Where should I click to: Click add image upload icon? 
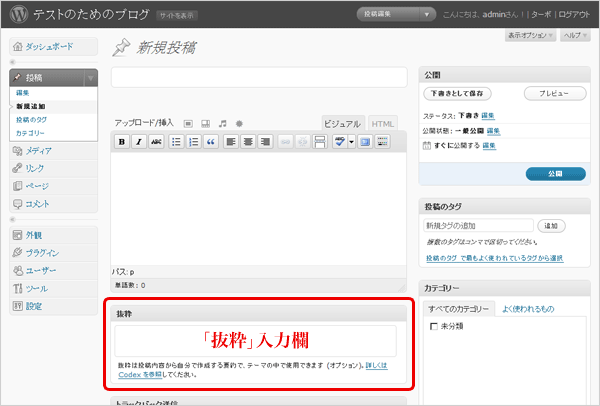[x=188, y=124]
